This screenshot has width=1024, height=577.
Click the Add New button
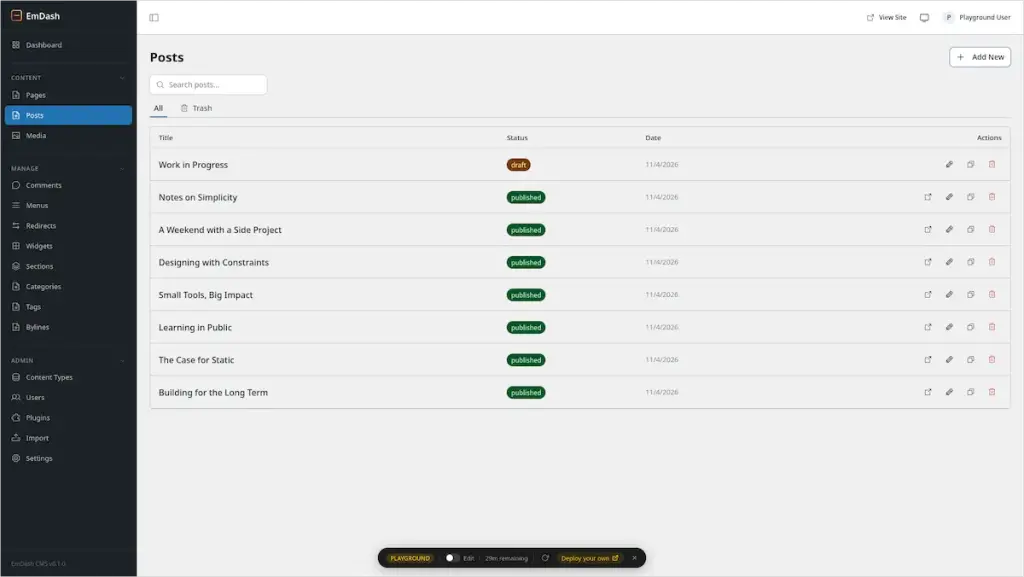(x=980, y=57)
